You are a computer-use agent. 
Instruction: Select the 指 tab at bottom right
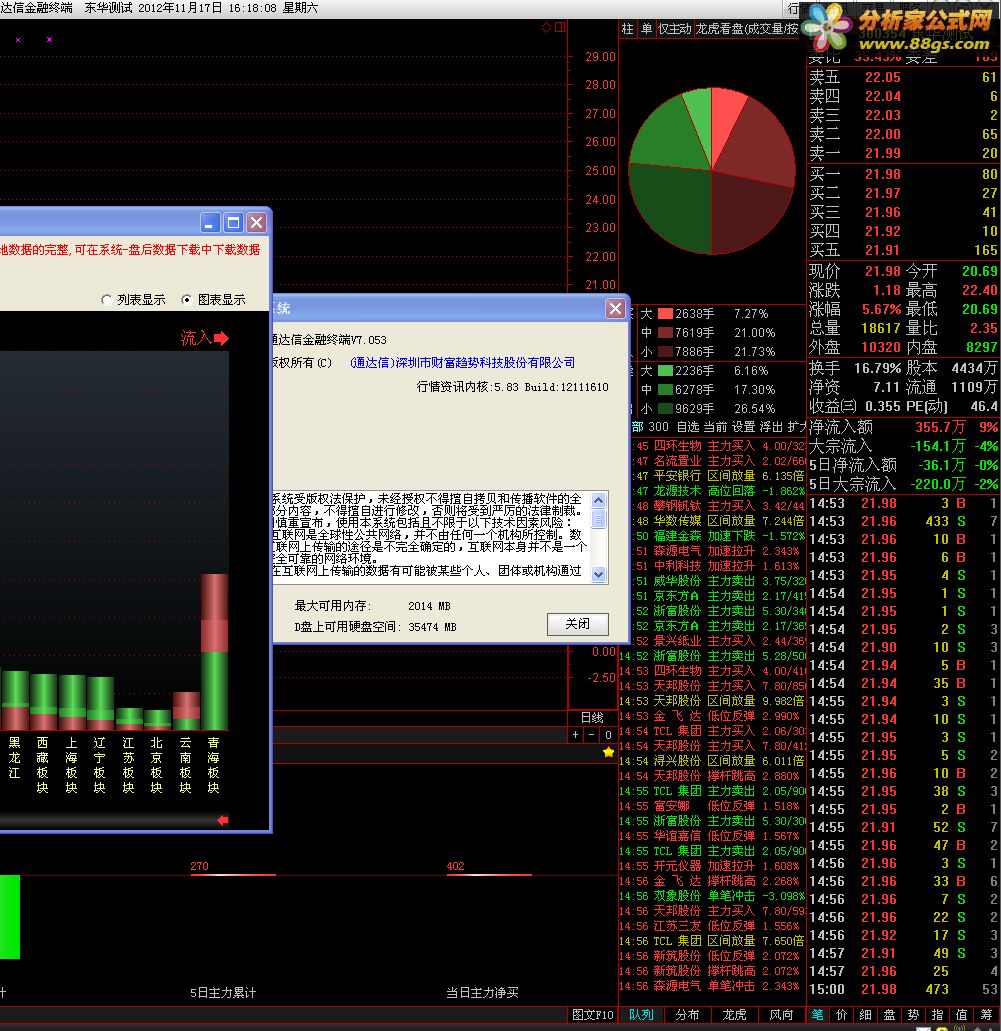click(938, 1015)
